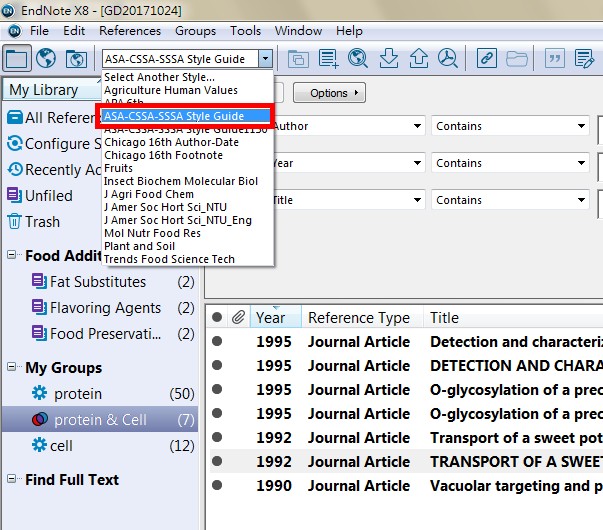
Task: Collapse the Find Full Text group set
Action: [12, 479]
